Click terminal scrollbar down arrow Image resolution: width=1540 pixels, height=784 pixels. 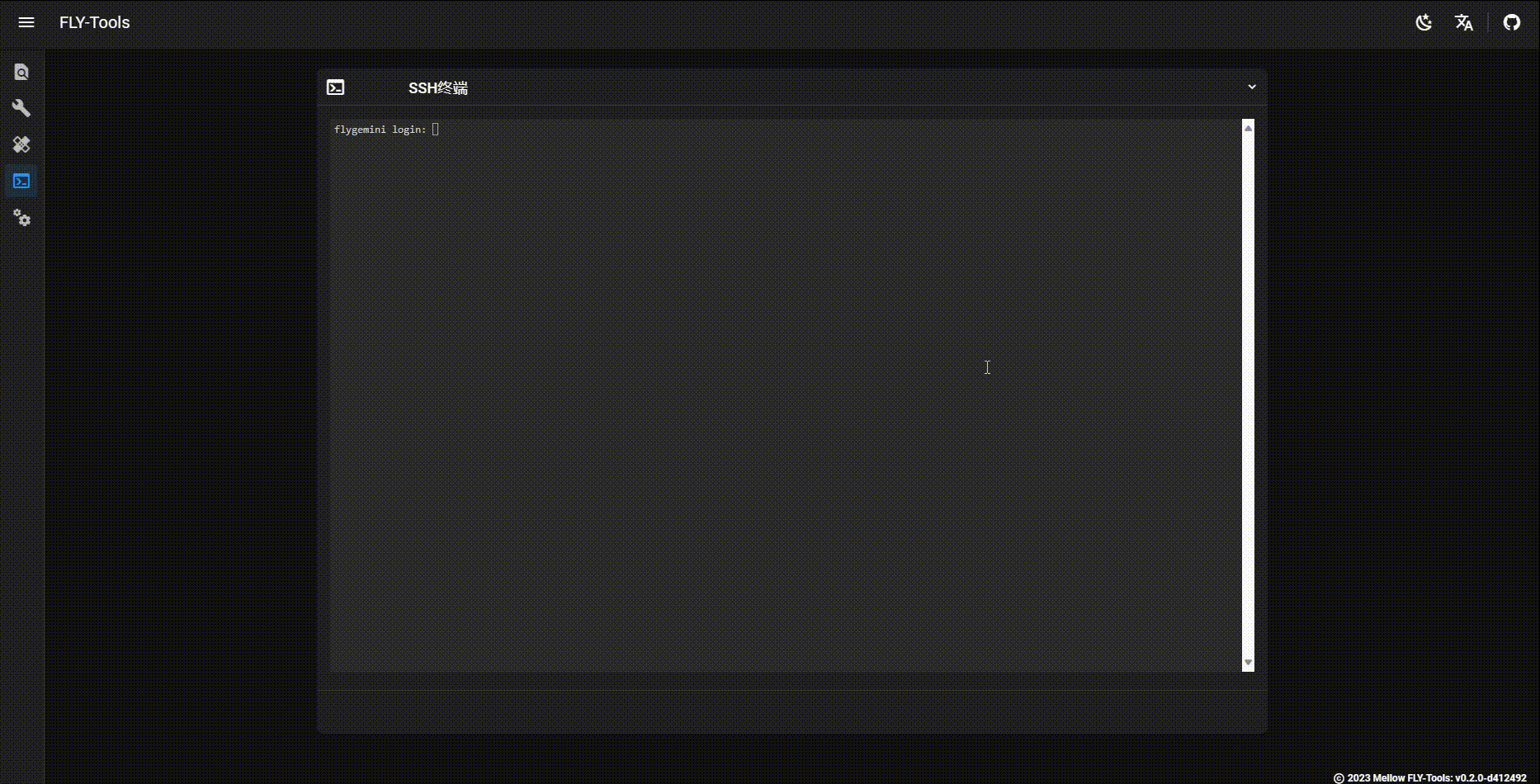click(1248, 663)
